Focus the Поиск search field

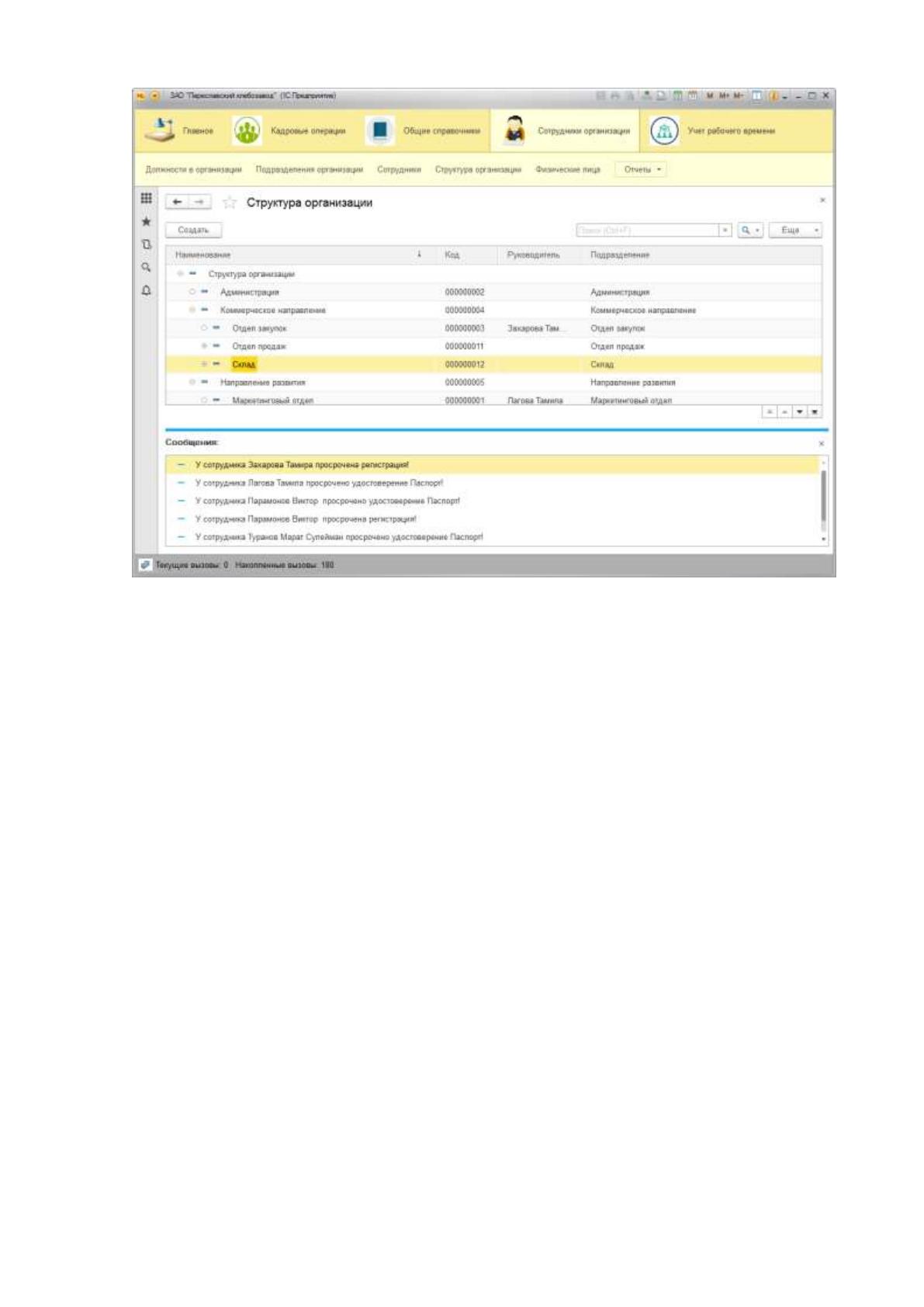coord(648,230)
